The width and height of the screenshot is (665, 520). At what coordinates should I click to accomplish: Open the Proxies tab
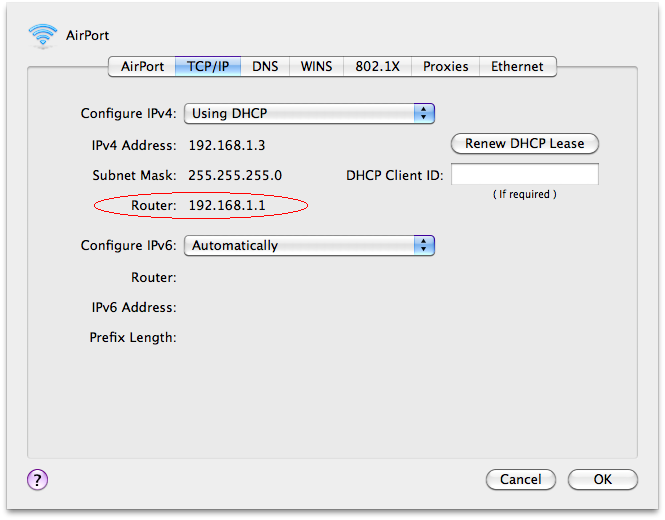tap(445, 67)
